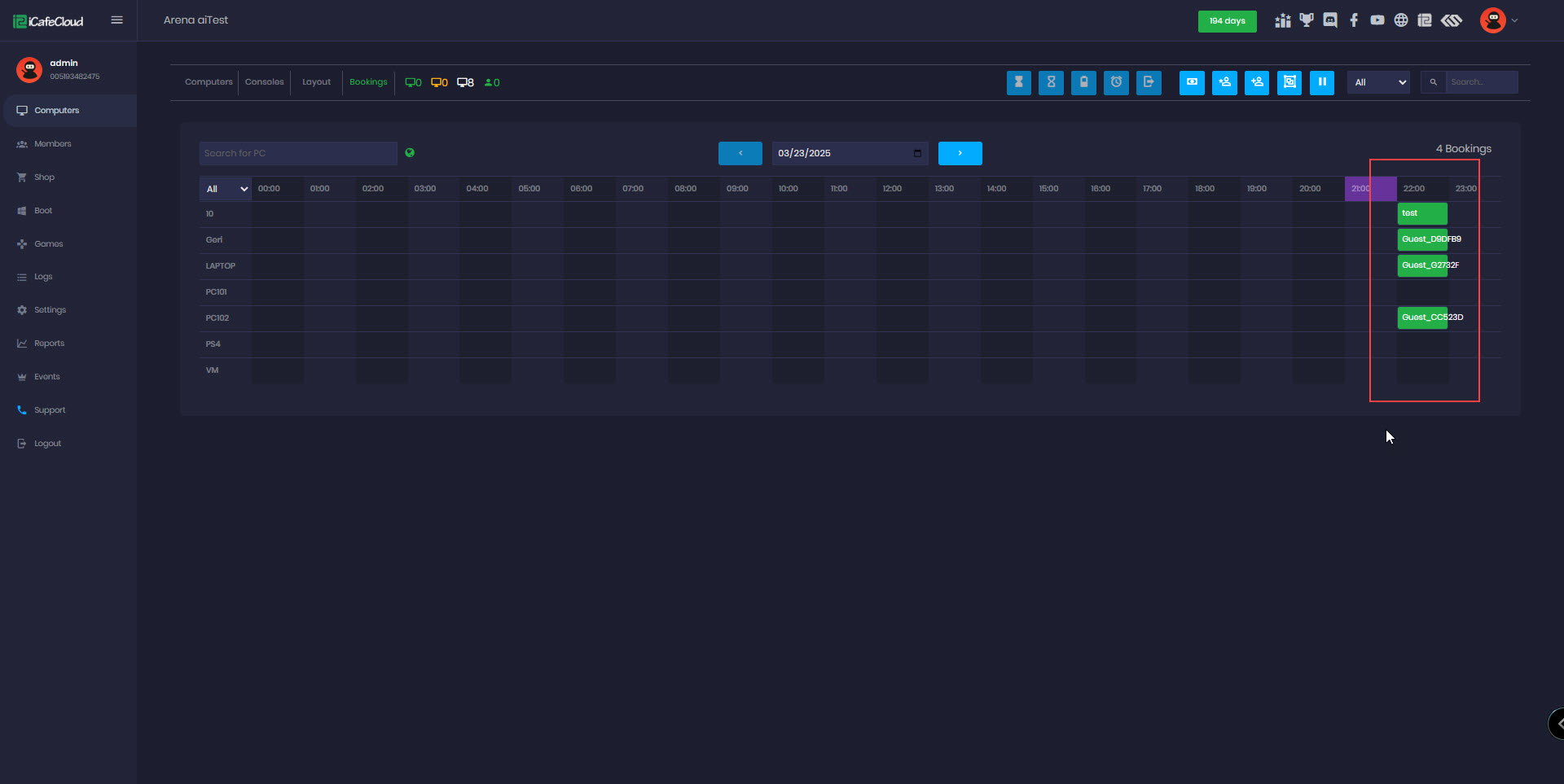Expand the admin avatar menu at top right
This screenshot has height=784, width=1564.
[x=1498, y=20]
